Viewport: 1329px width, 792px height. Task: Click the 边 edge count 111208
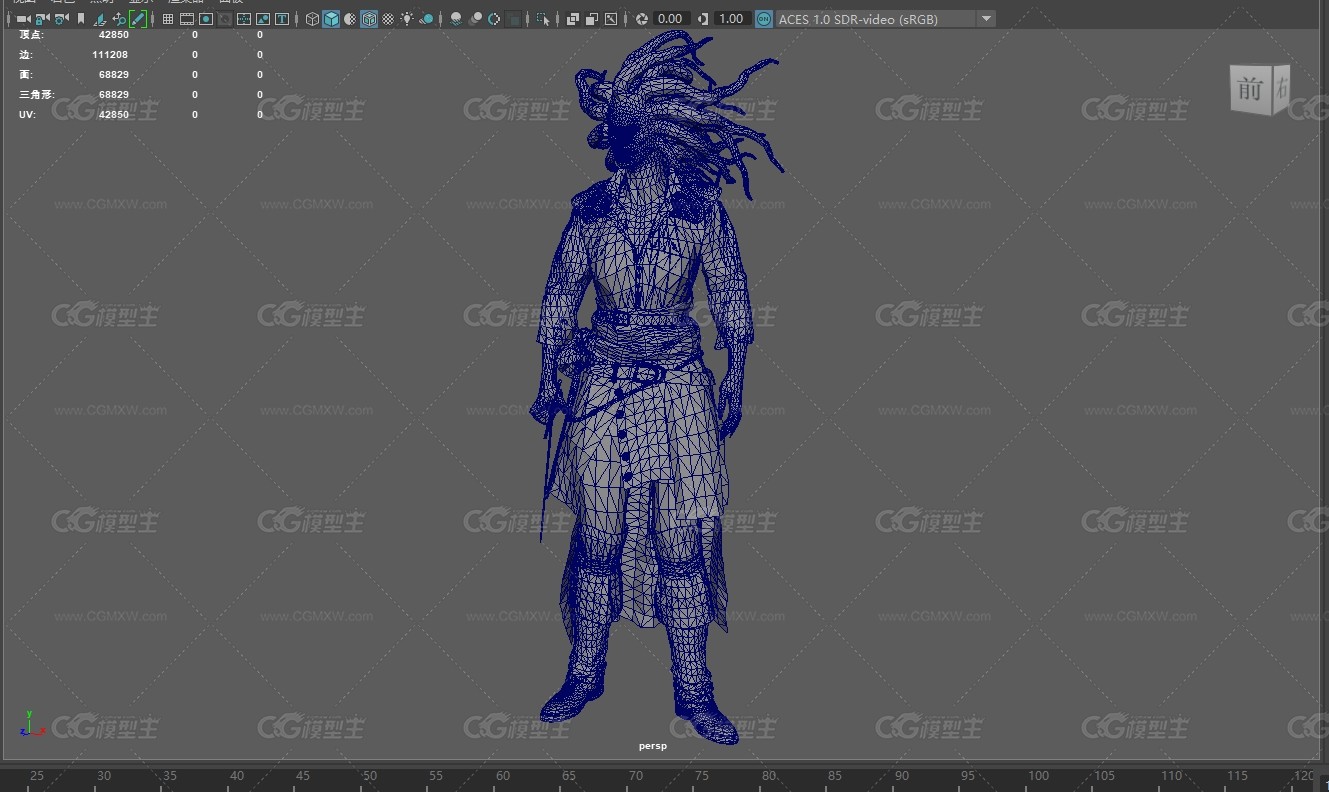(110, 55)
